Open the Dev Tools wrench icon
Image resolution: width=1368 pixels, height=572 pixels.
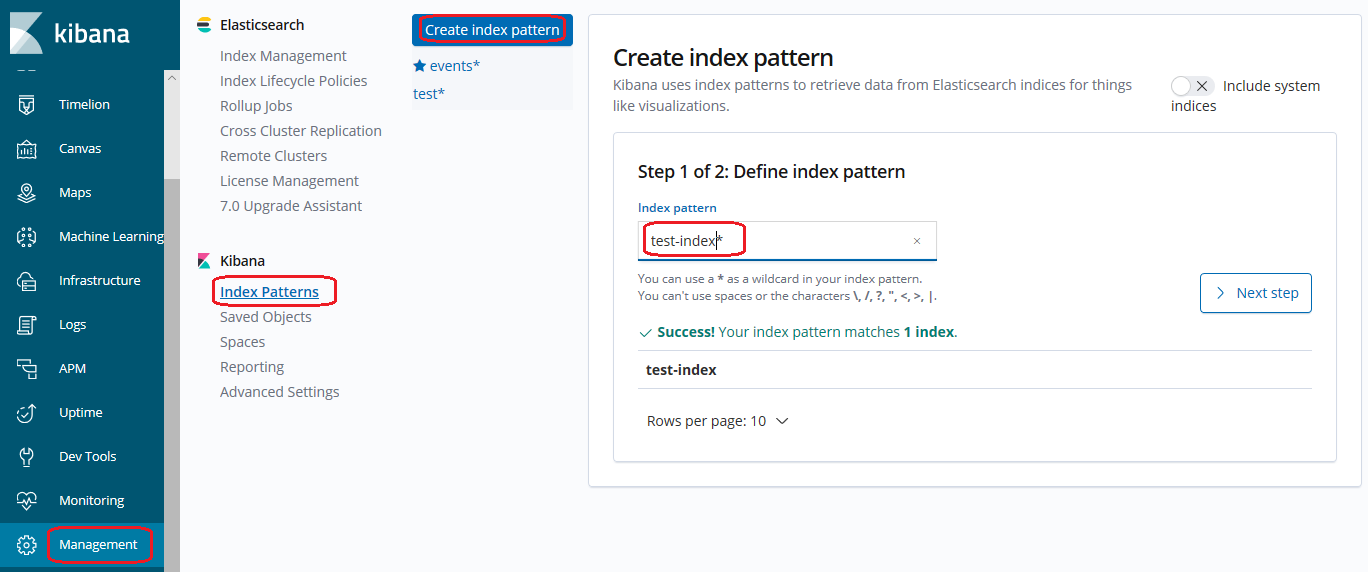(27, 456)
